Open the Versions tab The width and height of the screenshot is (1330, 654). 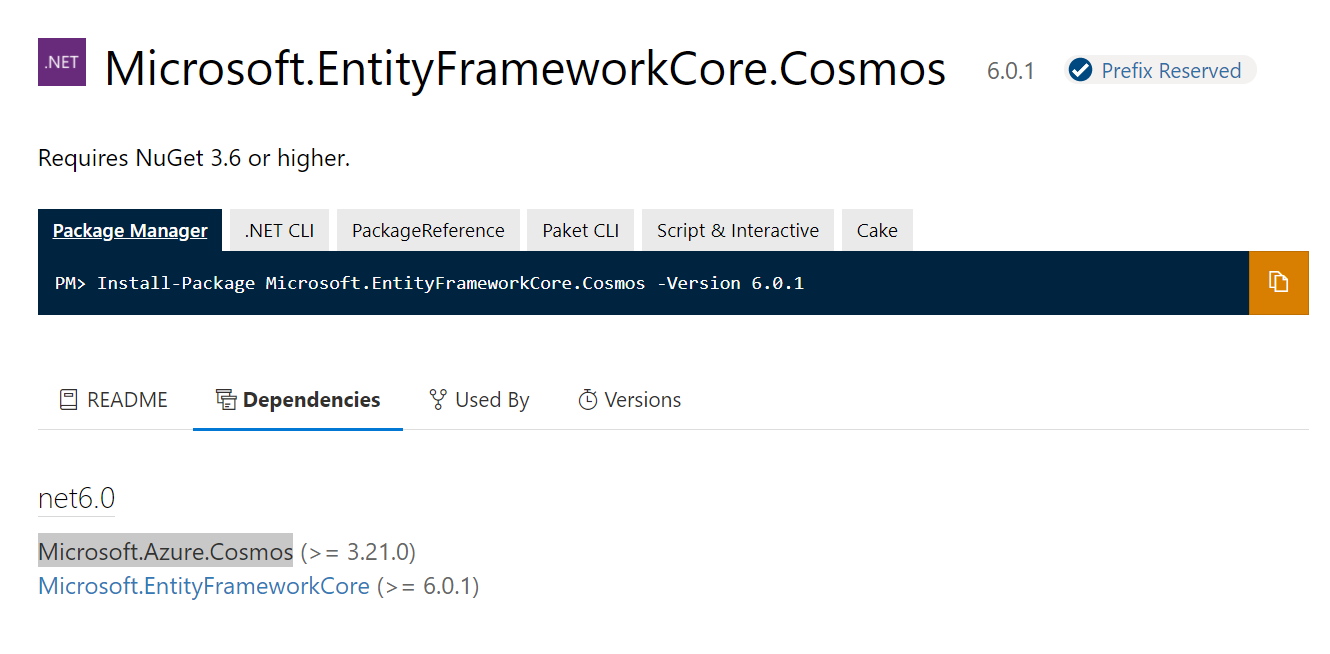click(629, 398)
